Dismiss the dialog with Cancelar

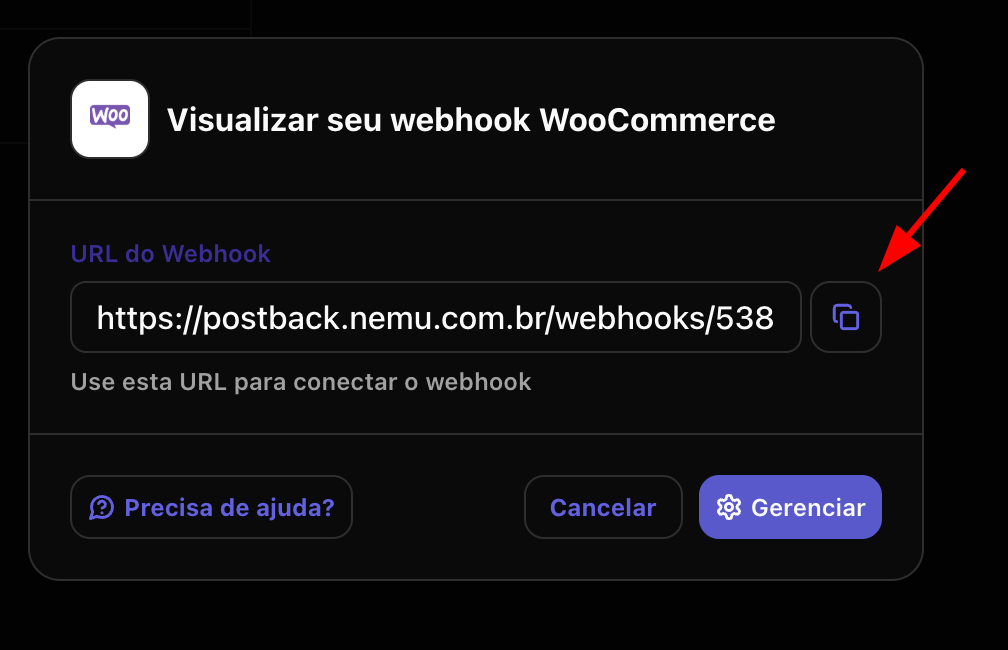(x=603, y=507)
